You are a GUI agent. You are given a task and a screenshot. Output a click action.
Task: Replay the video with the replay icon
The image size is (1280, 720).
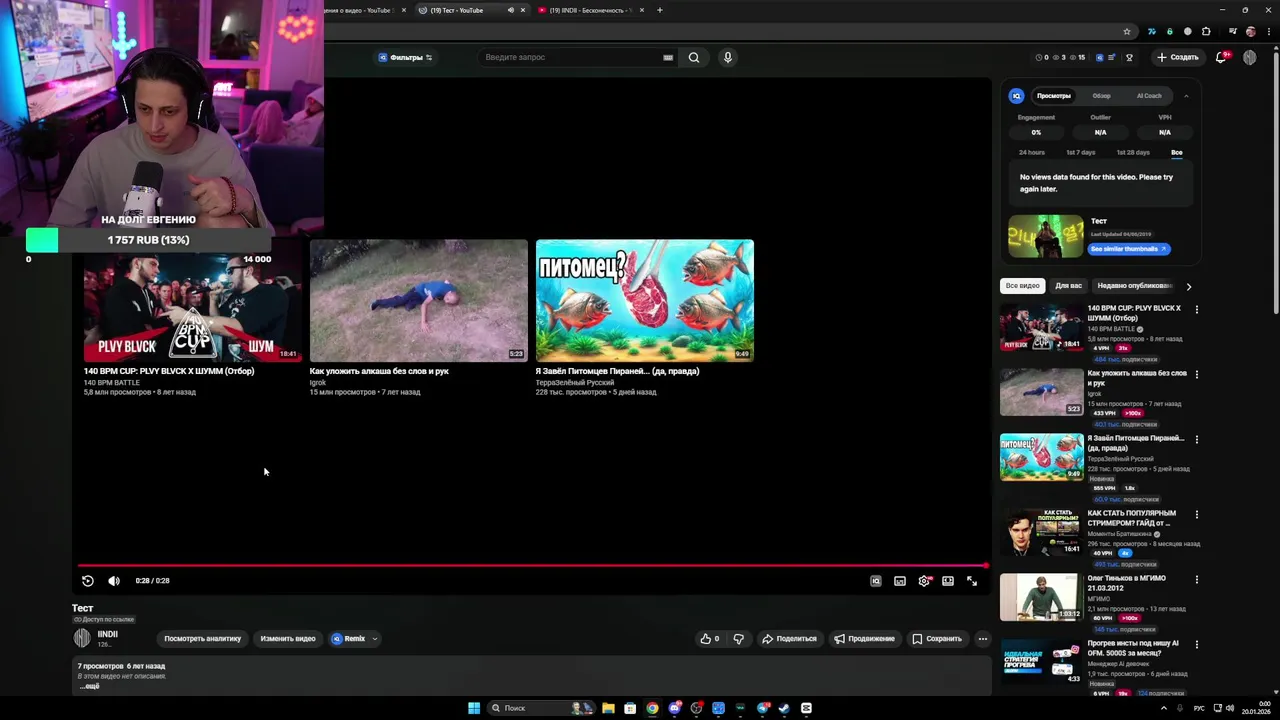[88, 581]
